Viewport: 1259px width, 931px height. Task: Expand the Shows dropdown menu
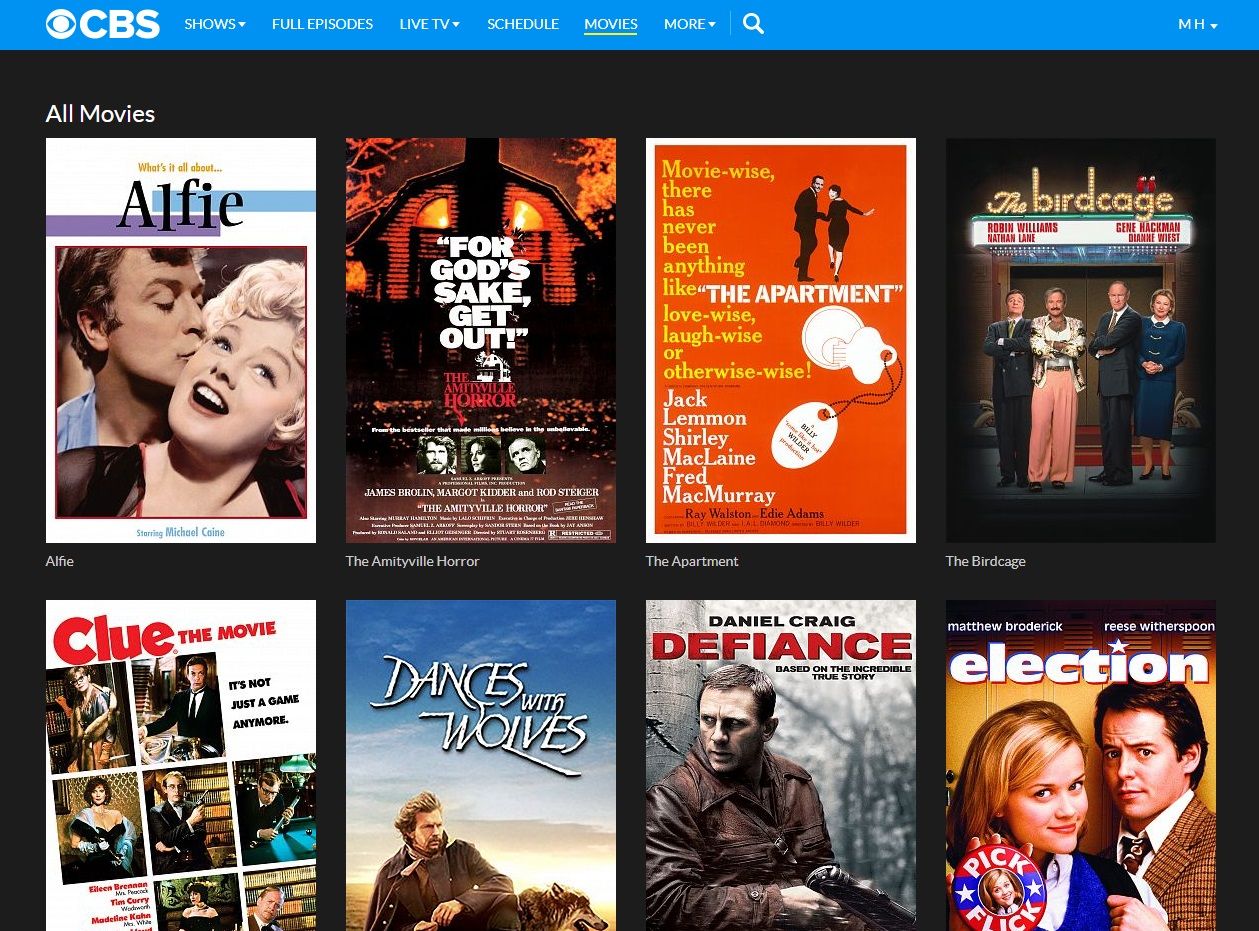[215, 24]
